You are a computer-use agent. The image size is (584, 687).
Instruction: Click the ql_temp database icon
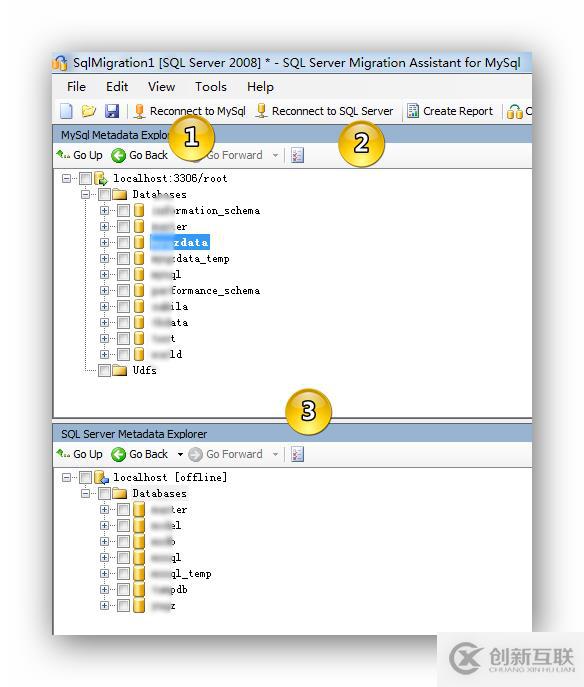pyautogui.click(x=139, y=574)
